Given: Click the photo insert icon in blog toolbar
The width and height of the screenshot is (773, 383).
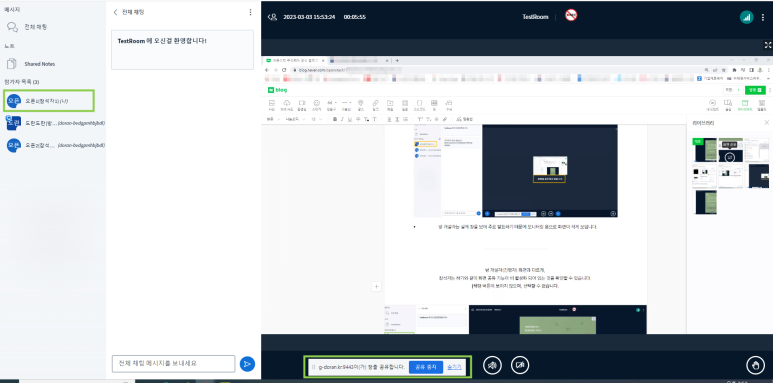Looking at the screenshot, I should pyautogui.click(x=272, y=104).
